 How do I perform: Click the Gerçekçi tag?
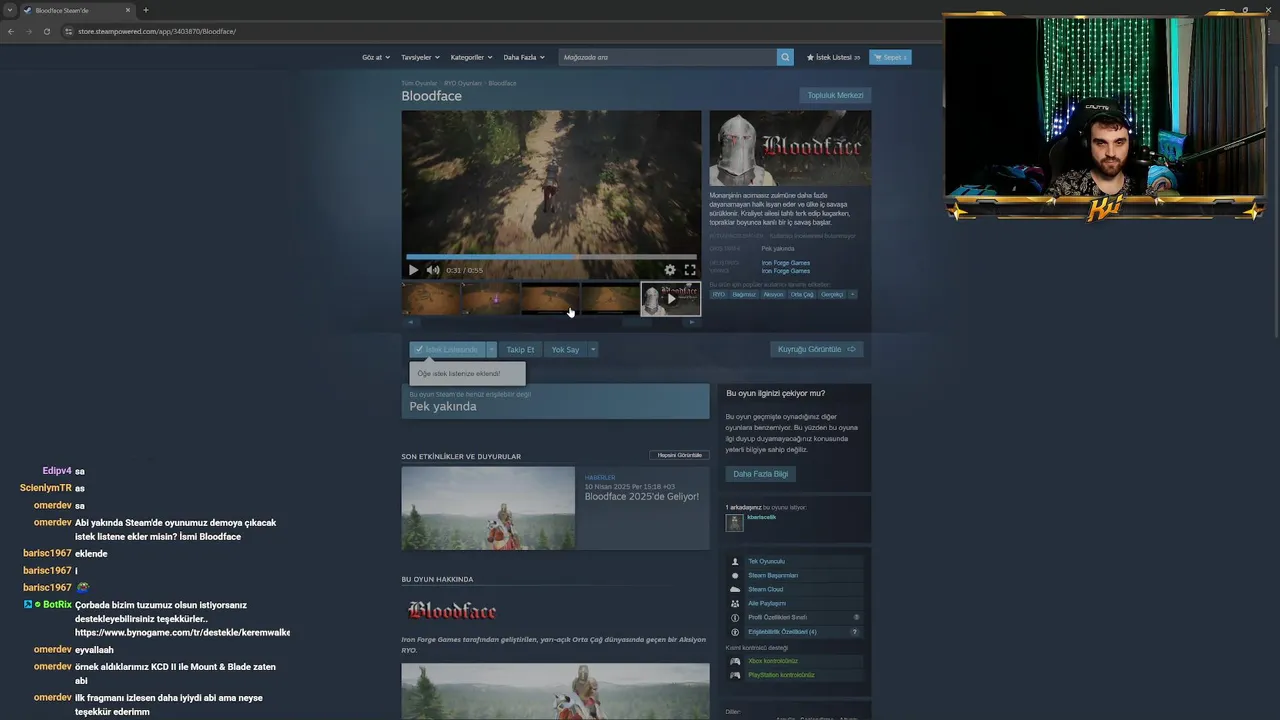832,294
